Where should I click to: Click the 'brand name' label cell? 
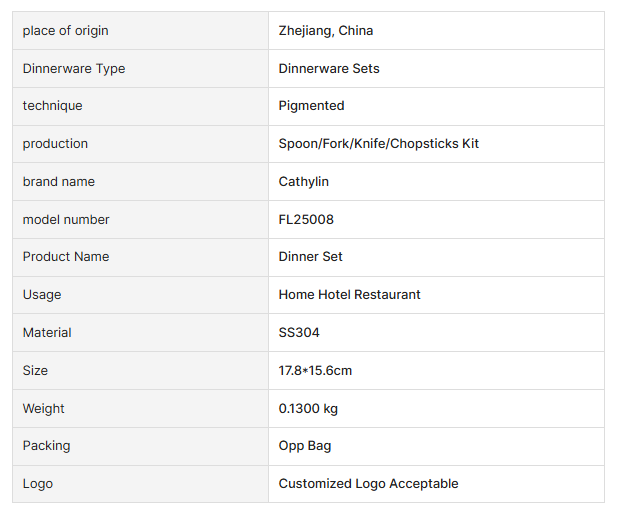(59, 182)
